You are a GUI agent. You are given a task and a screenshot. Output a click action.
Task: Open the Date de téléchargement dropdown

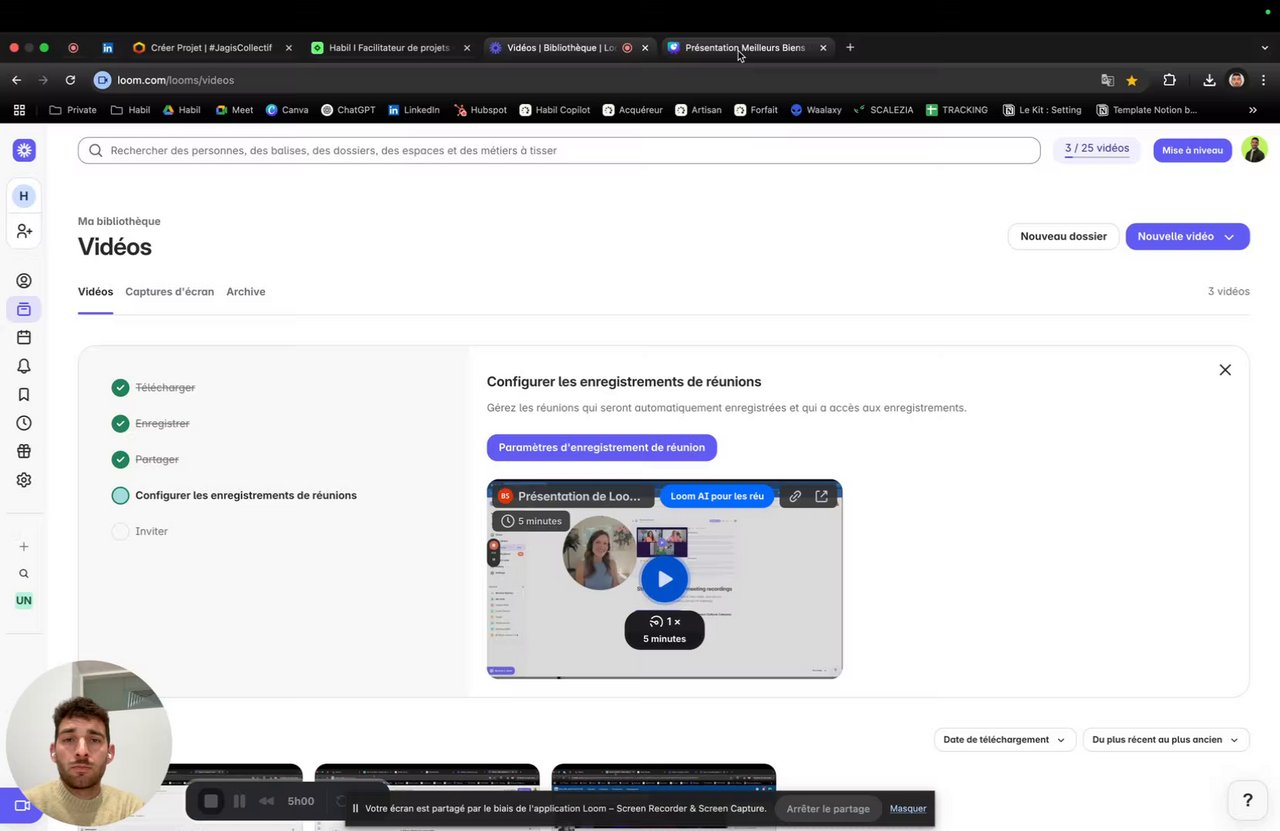click(x=1004, y=740)
